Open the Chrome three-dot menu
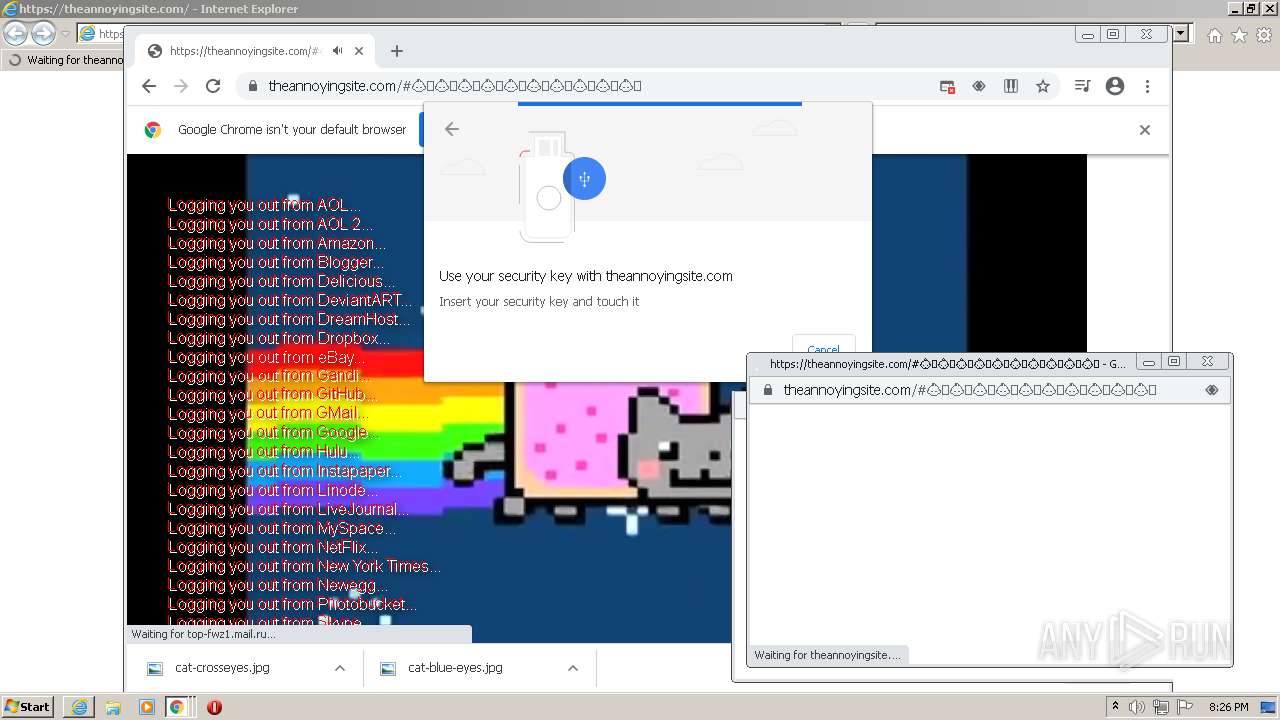This screenshot has width=1280, height=720. 1147,87
